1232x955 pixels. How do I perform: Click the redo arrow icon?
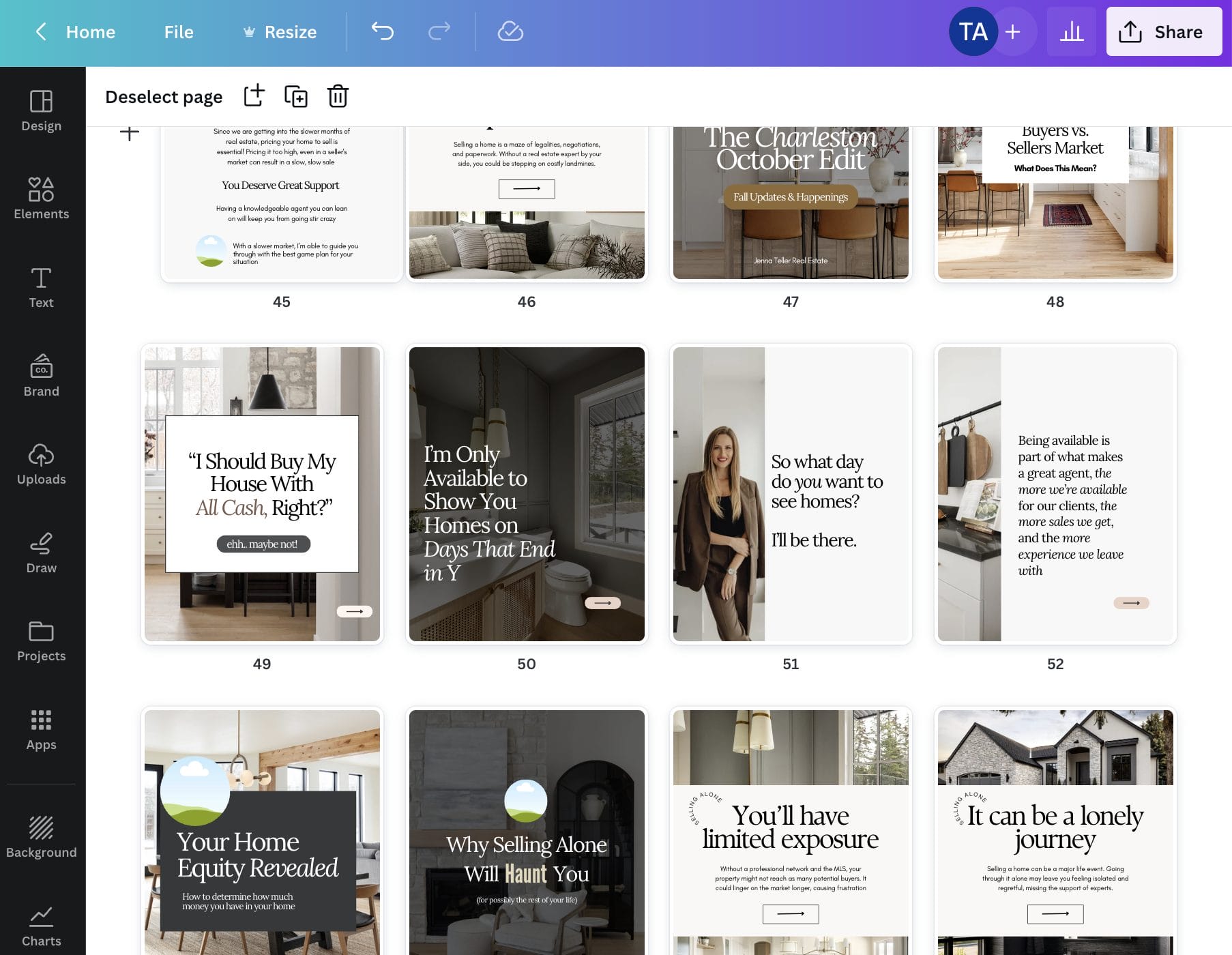click(439, 31)
